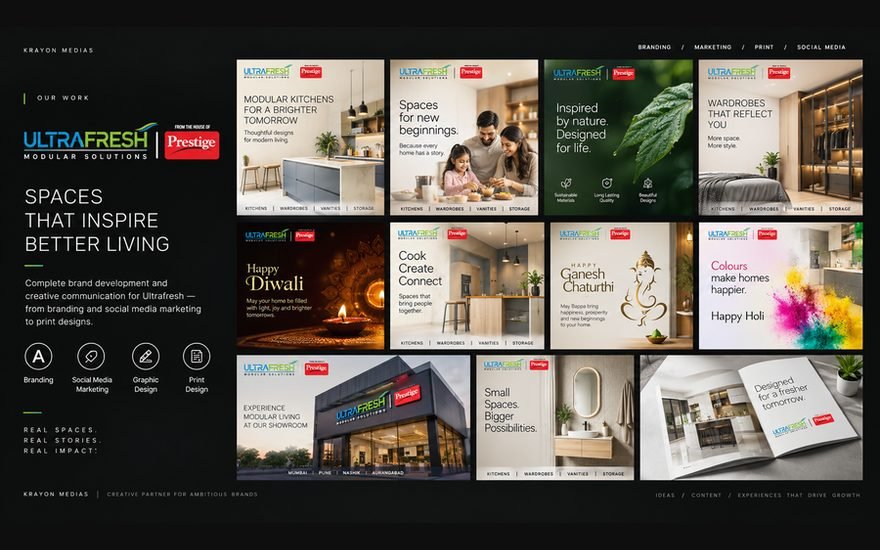Open the Cook Create Connect post
The width and height of the screenshot is (880, 550).
pyautogui.click(x=467, y=286)
